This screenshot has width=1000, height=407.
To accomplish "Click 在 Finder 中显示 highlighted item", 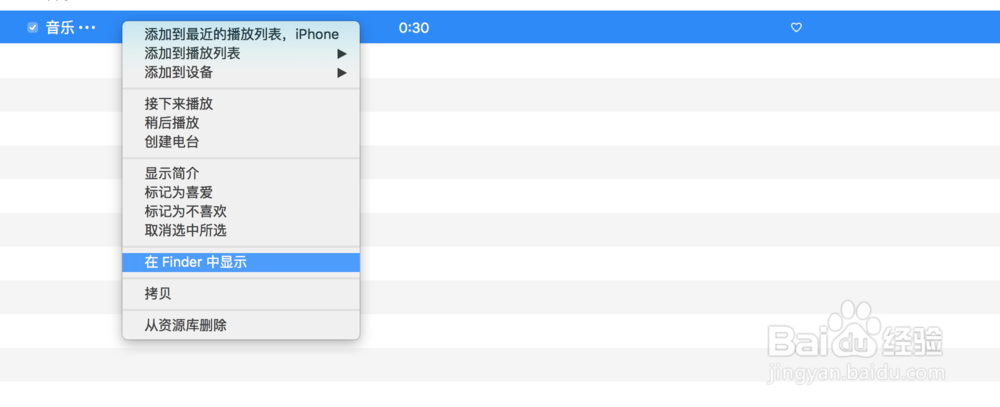I will (195, 262).
